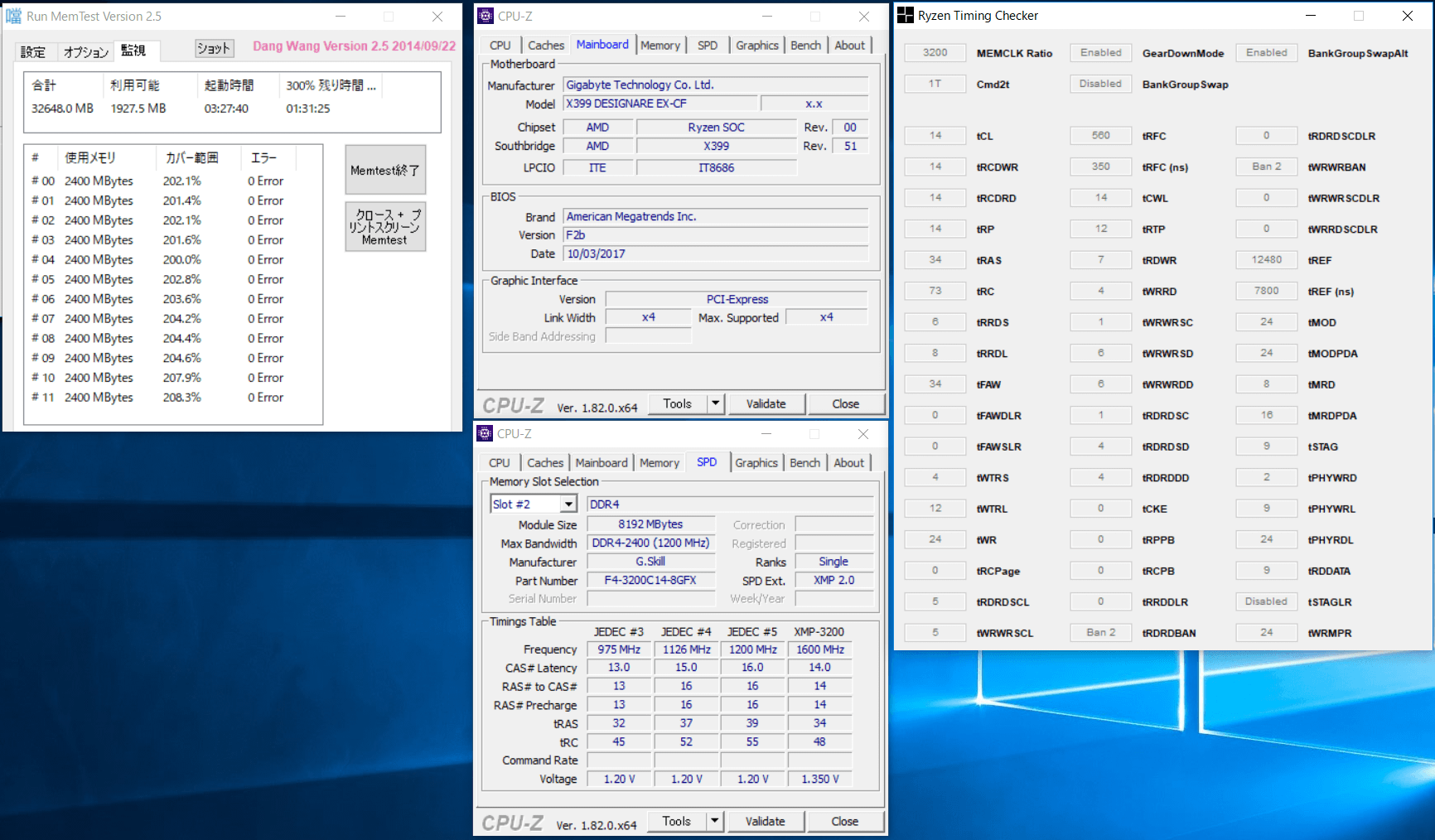Click the tSTAGLR Disabled field
Image resolution: width=1435 pixels, height=840 pixels.
pyautogui.click(x=1266, y=601)
